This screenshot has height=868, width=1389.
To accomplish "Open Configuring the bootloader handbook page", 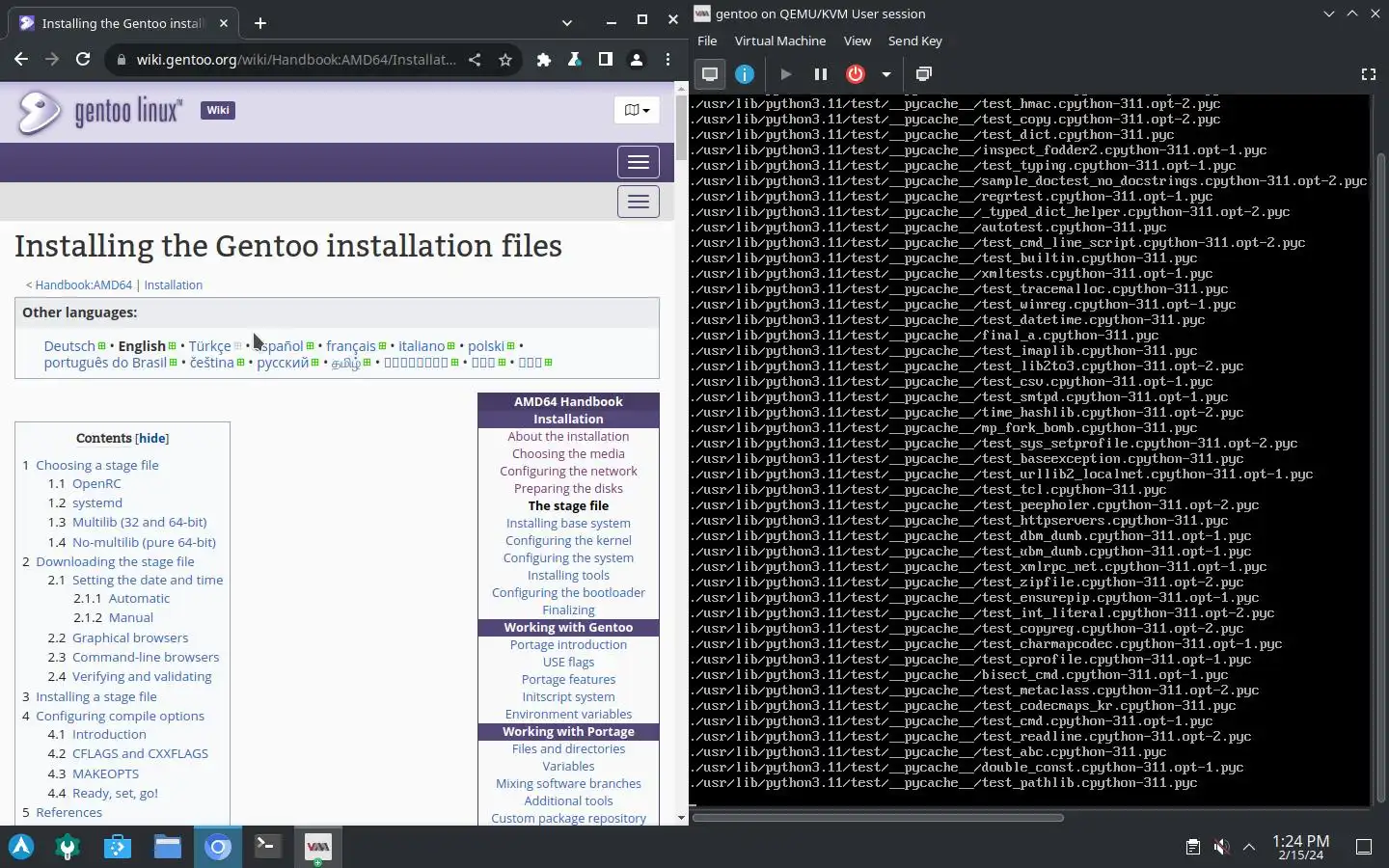I will click(568, 593).
